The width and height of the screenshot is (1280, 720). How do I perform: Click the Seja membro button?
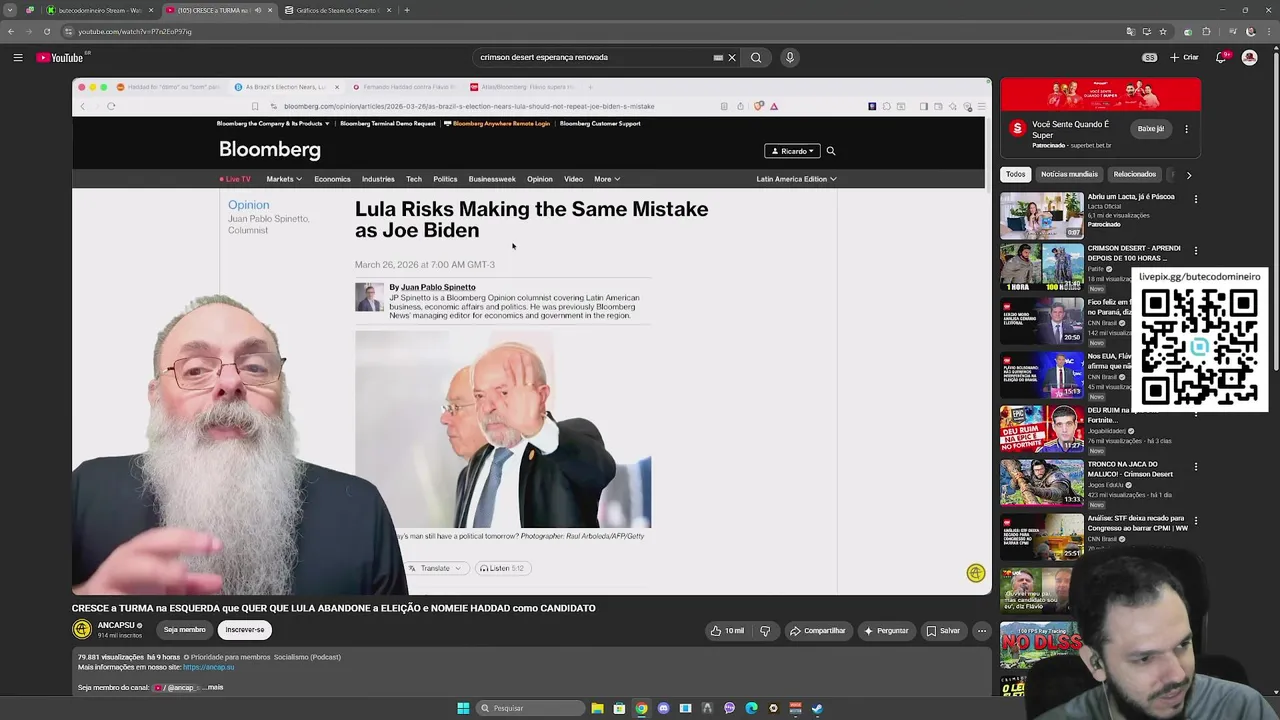185,630
